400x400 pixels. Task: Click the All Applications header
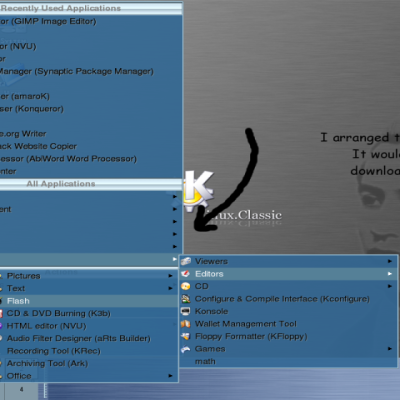click(x=91, y=184)
